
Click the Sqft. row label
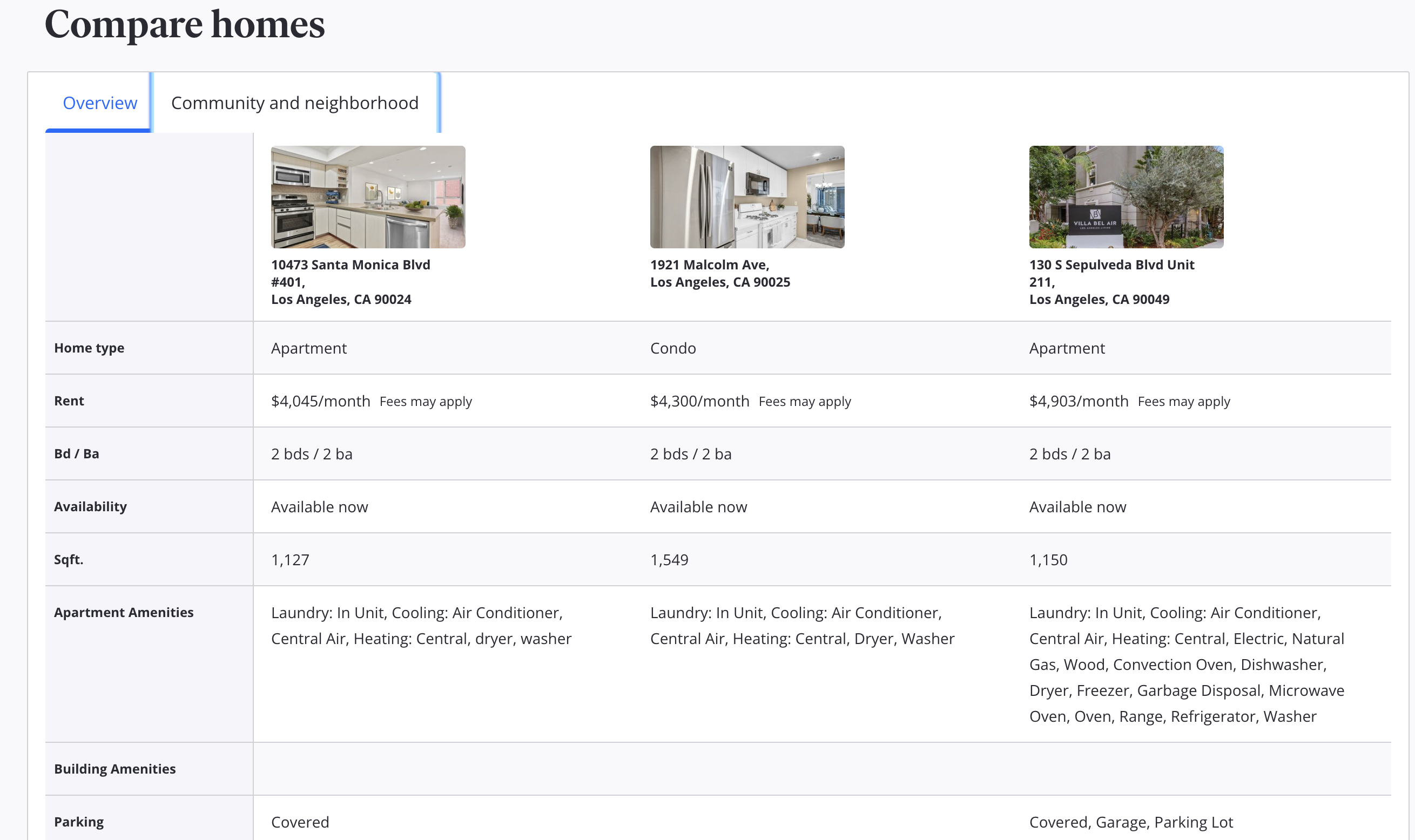pyautogui.click(x=69, y=560)
